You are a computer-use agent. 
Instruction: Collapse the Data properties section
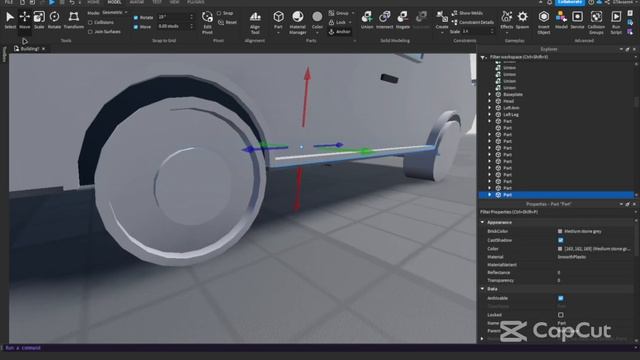(482, 289)
